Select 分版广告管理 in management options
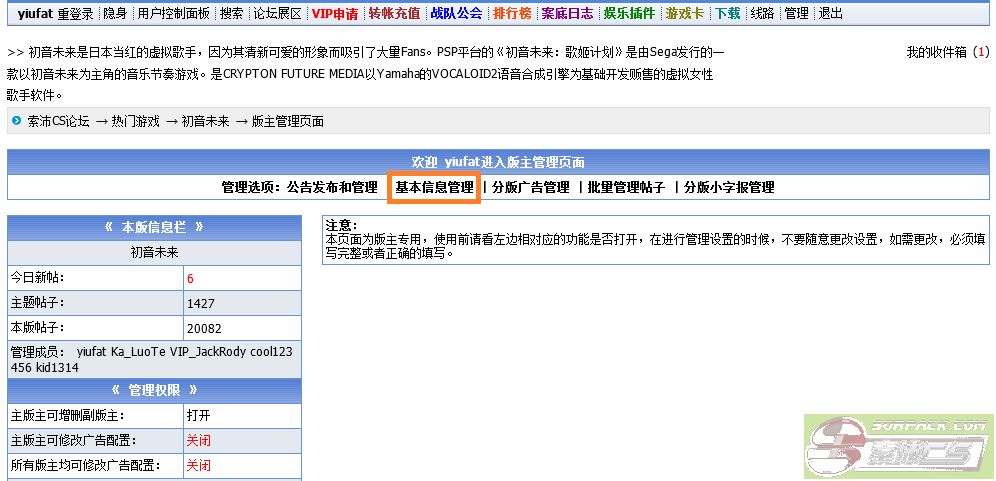The height and width of the screenshot is (481, 996). (530, 187)
